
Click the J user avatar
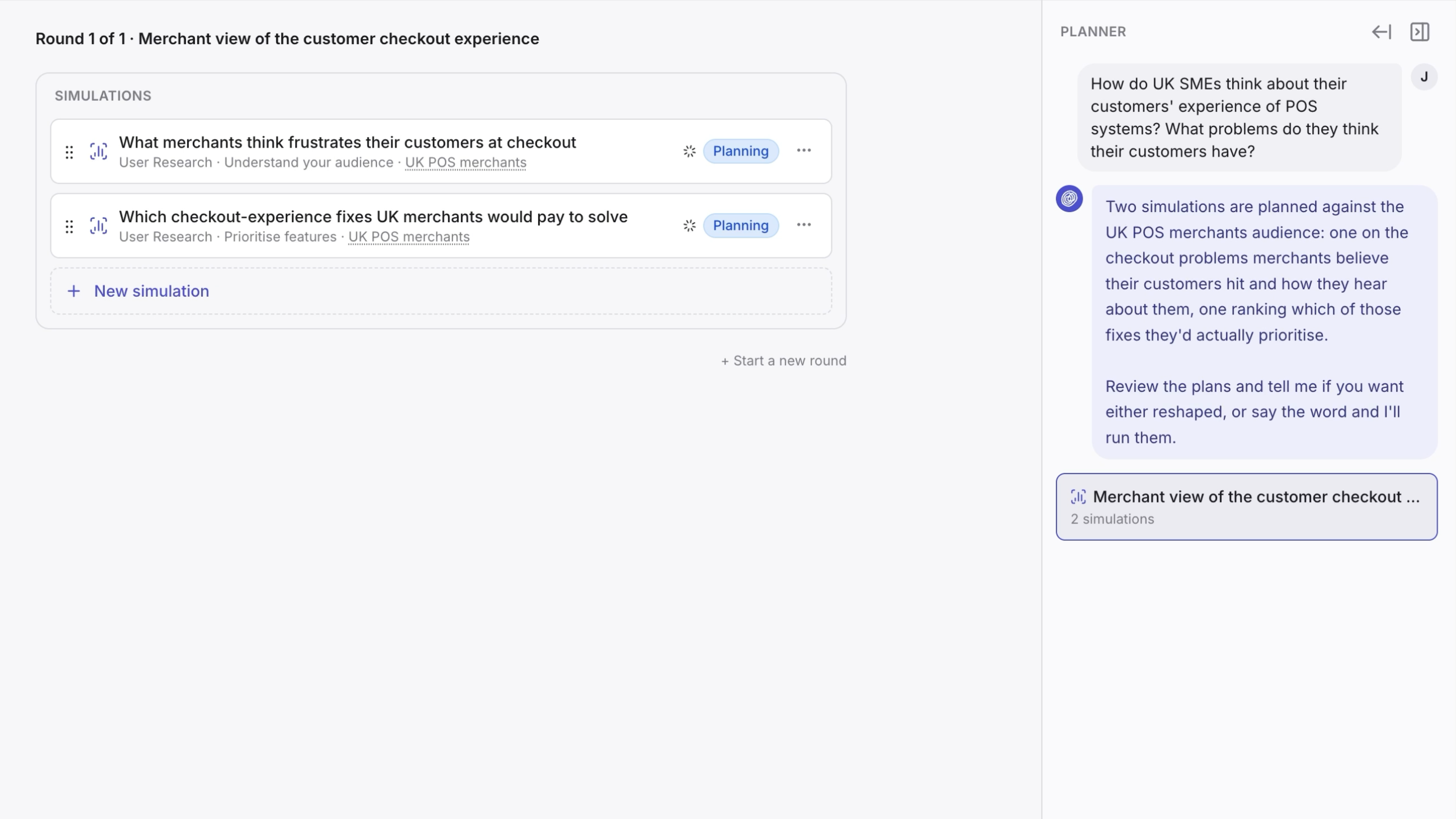tap(1424, 77)
